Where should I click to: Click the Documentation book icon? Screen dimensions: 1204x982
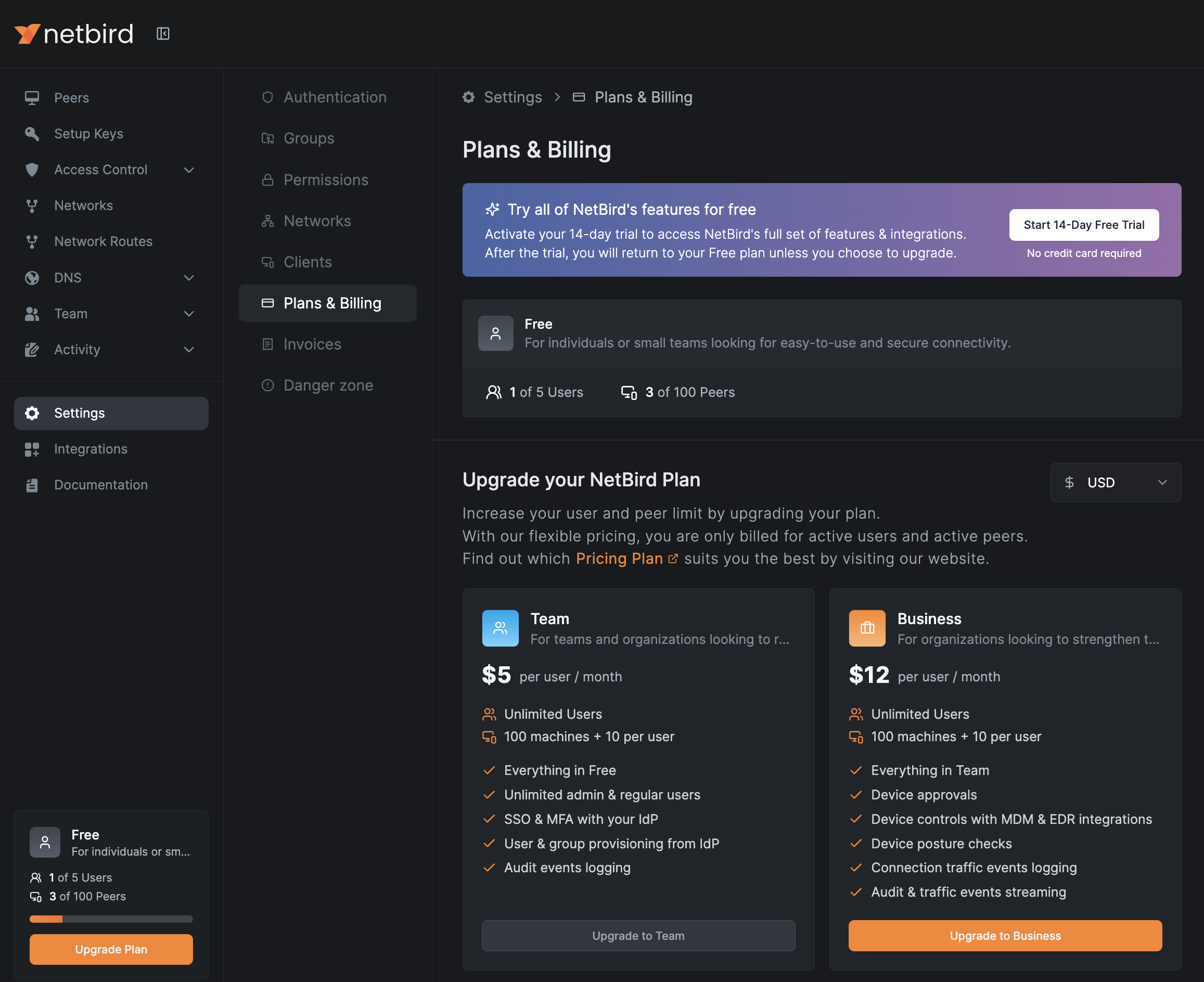coord(32,485)
